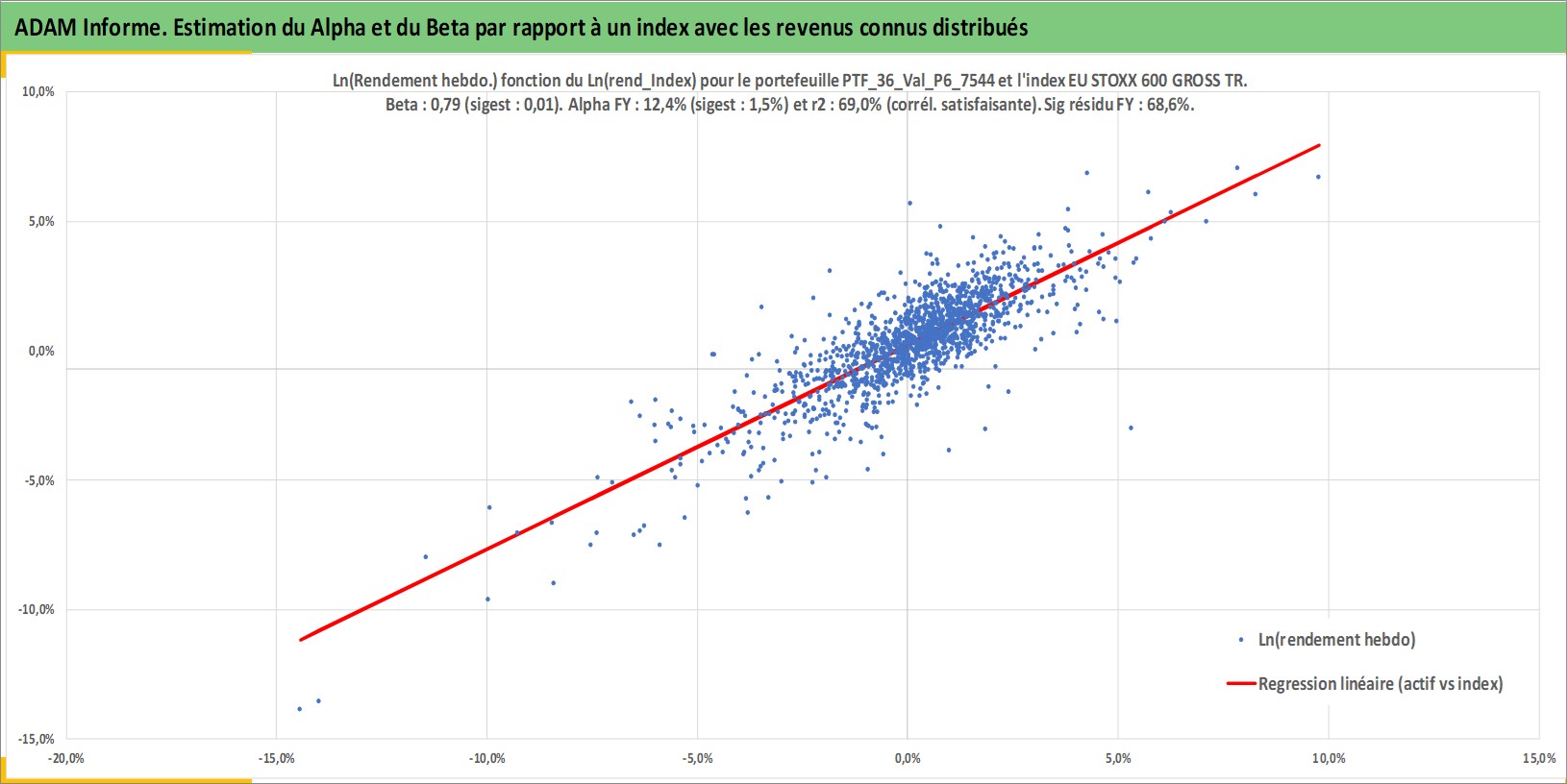Click the y-axis label '0,0%'
Image resolution: width=1567 pixels, height=784 pixels.
pos(41,352)
